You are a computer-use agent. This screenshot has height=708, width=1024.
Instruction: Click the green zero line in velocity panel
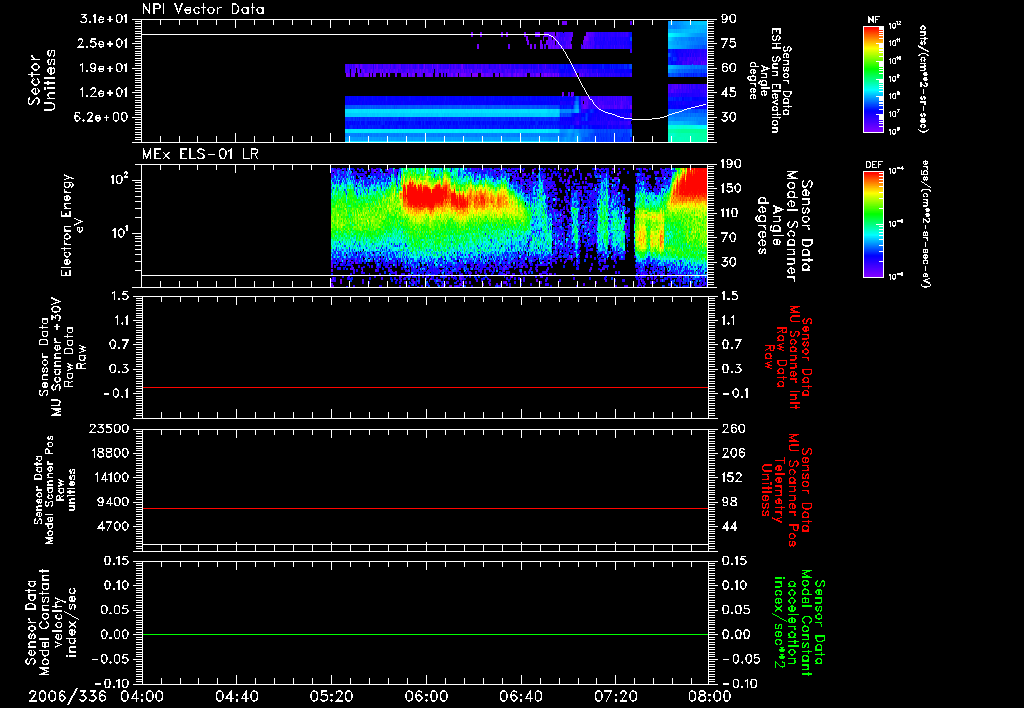pyautogui.click(x=424, y=635)
